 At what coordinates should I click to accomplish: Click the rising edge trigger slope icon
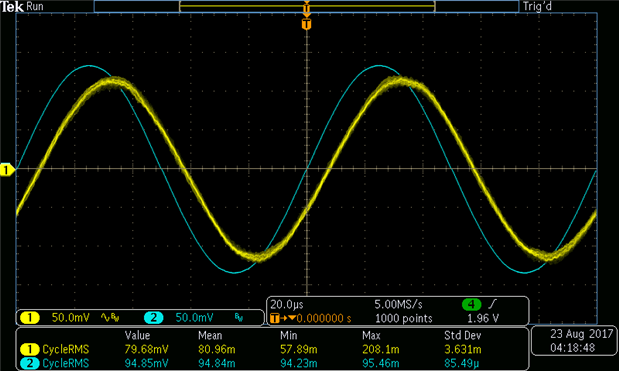coord(493,304)
